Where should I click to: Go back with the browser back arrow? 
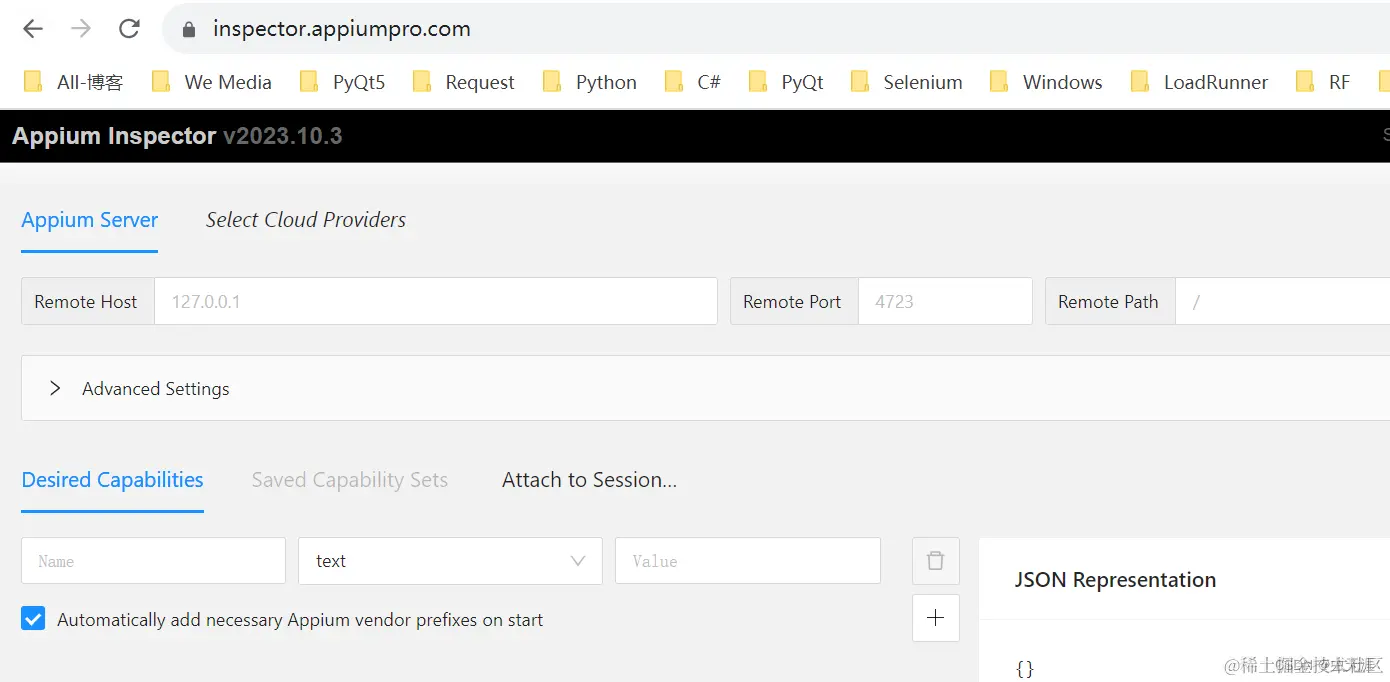(x=33, y=29)
